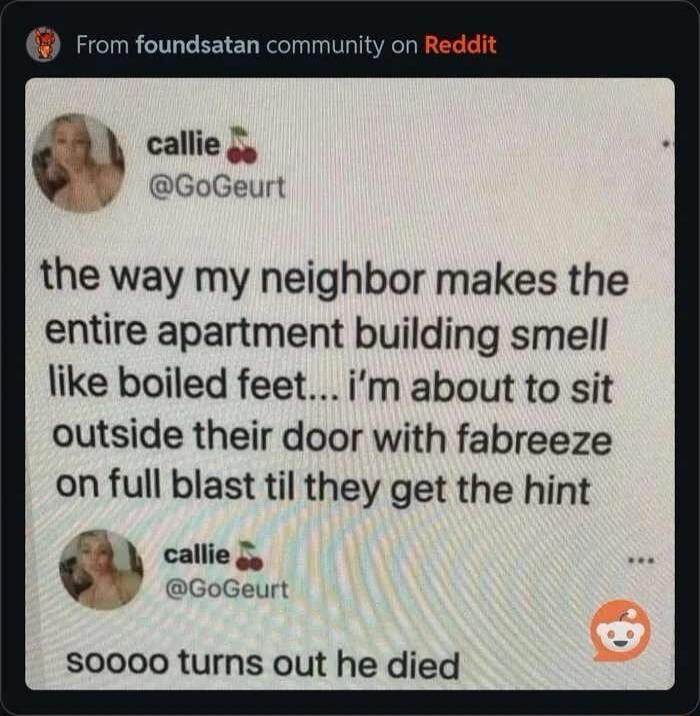
Task: Click the orange Reddit Snoo logo watermark
Action: (x=620, y=631)
